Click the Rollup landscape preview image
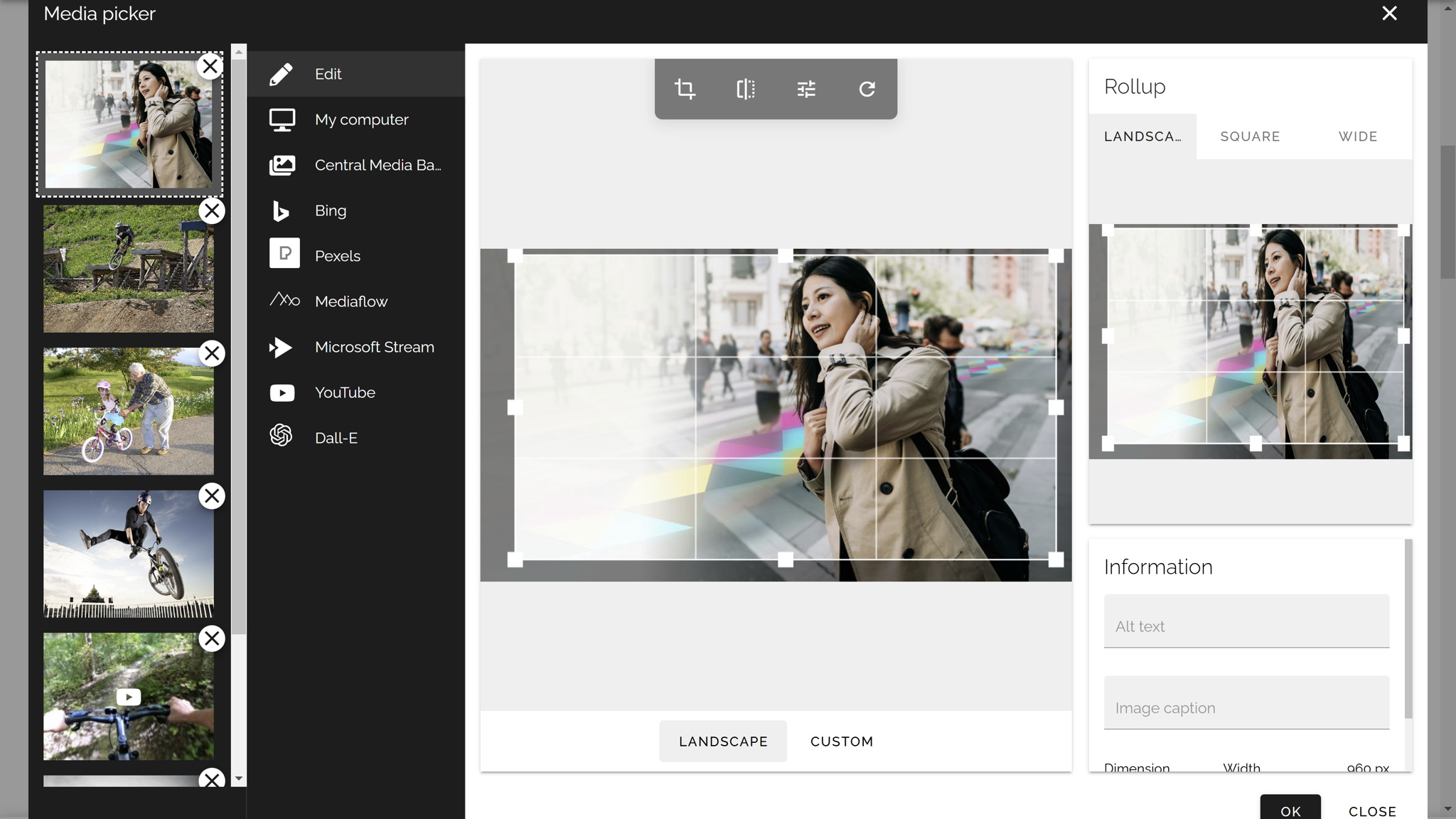This screenshot has height=819, width=1456. (1250, 341)
